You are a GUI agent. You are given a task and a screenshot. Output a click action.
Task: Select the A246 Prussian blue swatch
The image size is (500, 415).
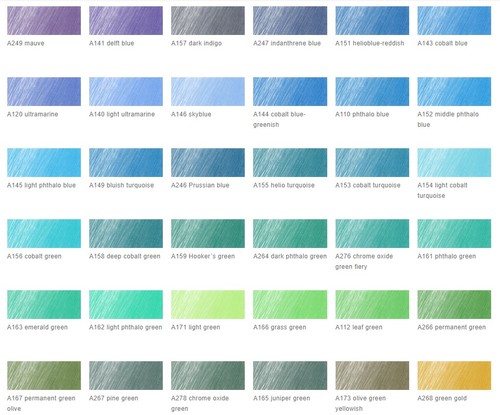coord(208,162)
